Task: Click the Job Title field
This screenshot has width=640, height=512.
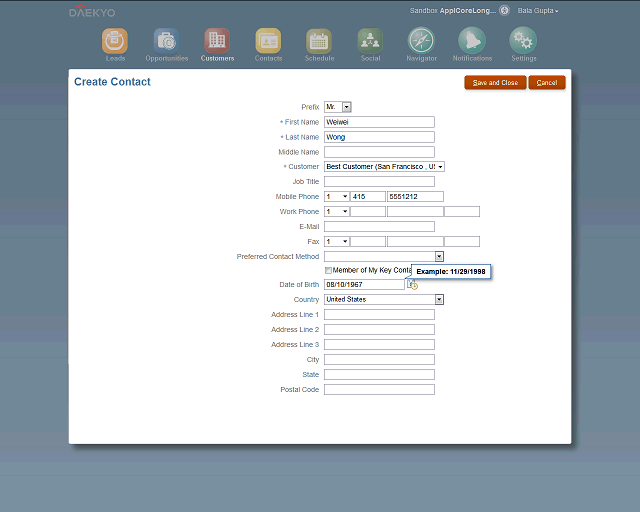Action: [x=379, y=181]
